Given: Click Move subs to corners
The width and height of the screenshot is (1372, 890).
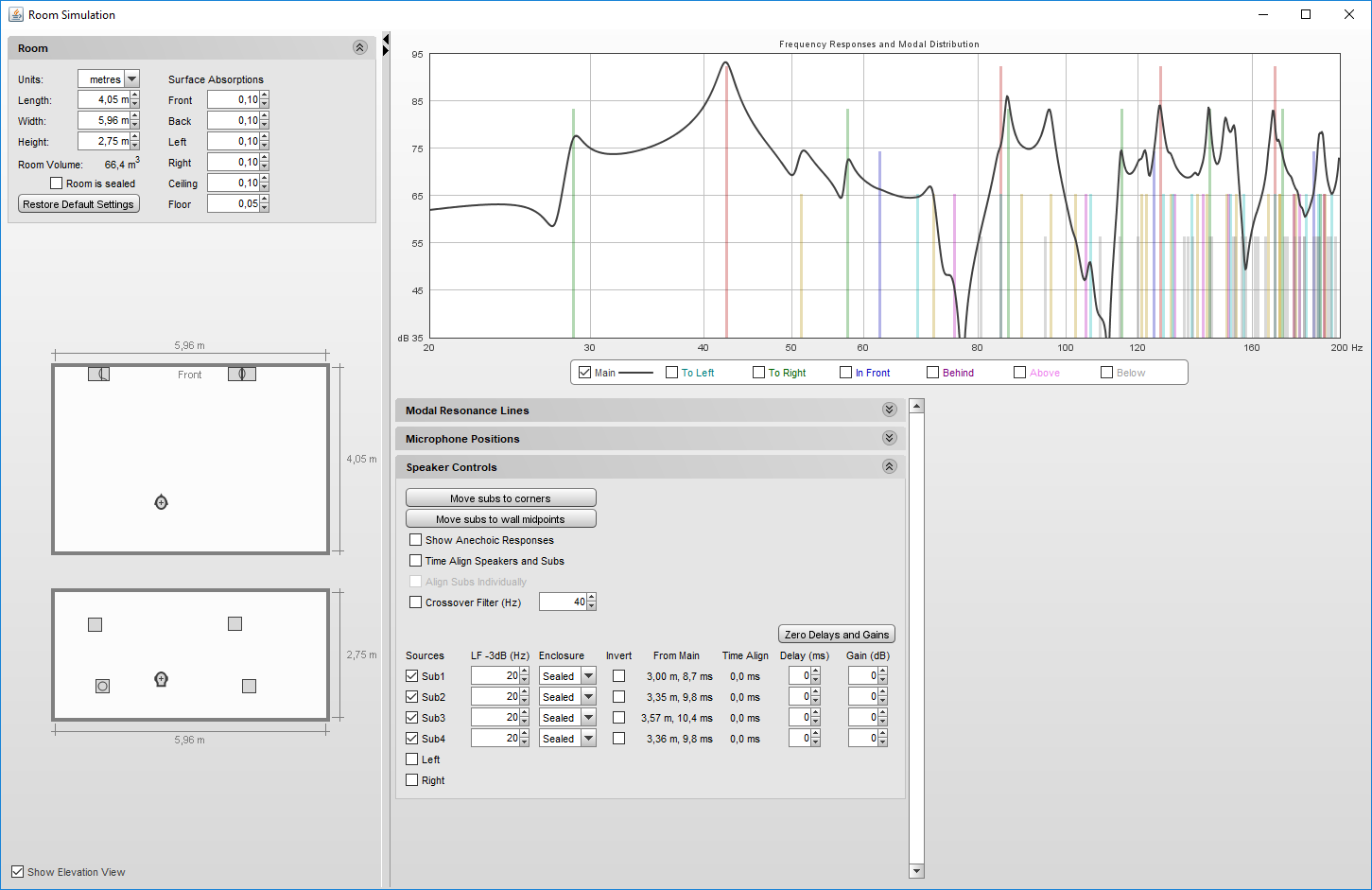Looking at the screenshot, I should 500,498.
